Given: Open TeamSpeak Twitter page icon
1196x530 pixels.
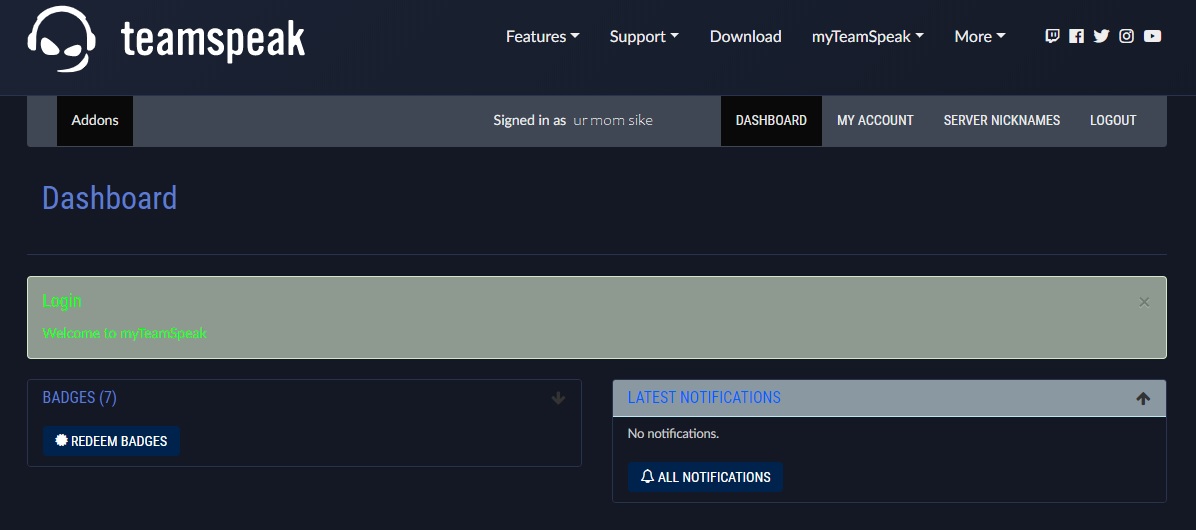Looking at the screenshot, I should (1101, 36).
